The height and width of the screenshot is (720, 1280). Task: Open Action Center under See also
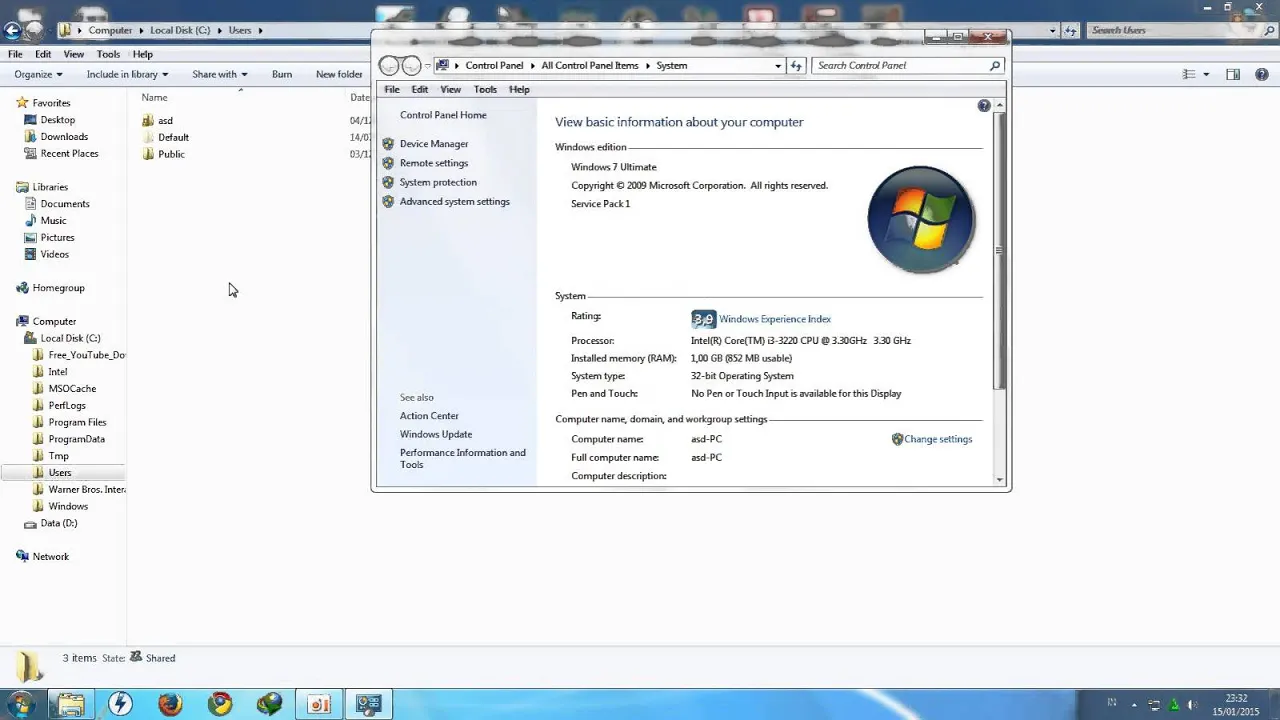[x=429, y=416]
